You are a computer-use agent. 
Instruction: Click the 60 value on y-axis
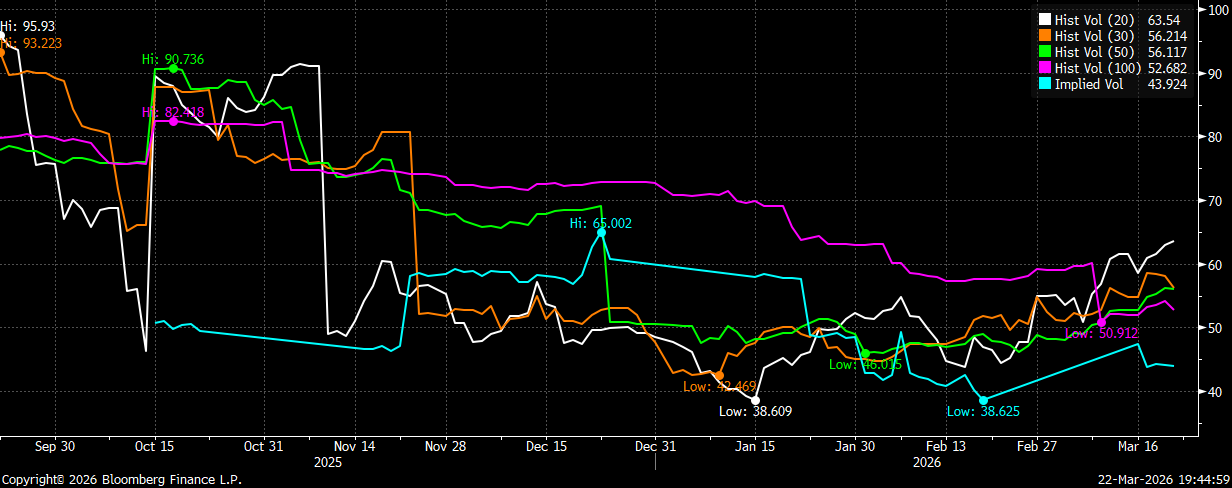tap(1214, 264)
